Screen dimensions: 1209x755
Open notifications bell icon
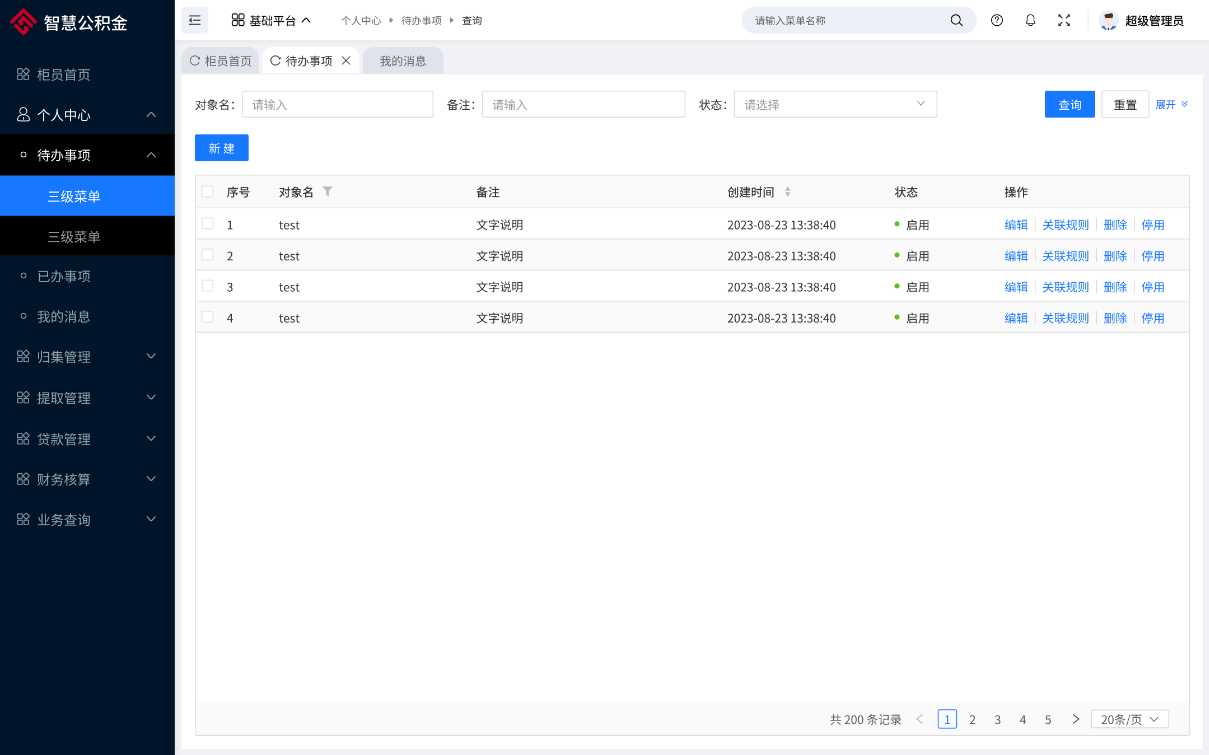1030,20
